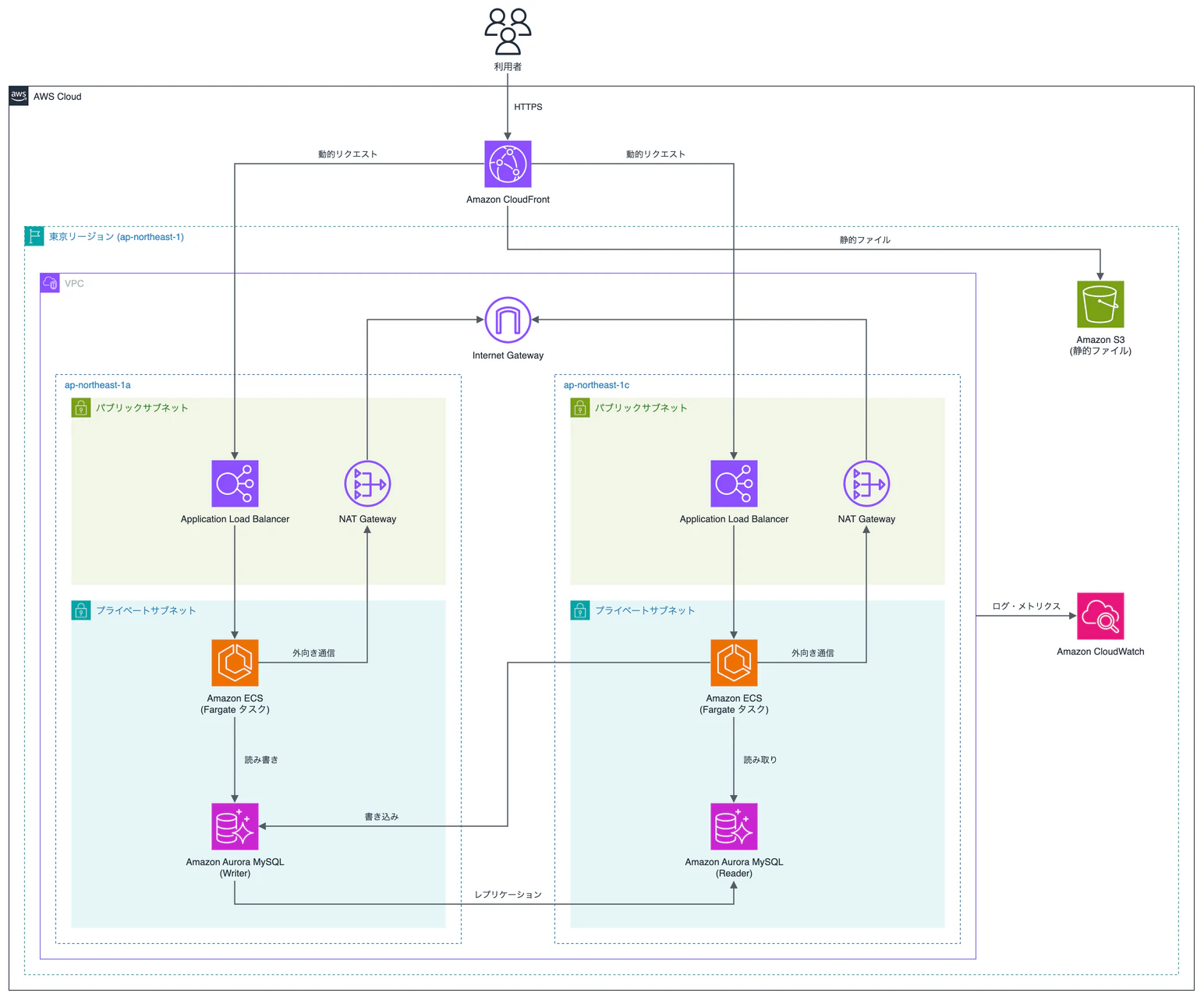Click the AWS Cloud label

tap(57, 97)
